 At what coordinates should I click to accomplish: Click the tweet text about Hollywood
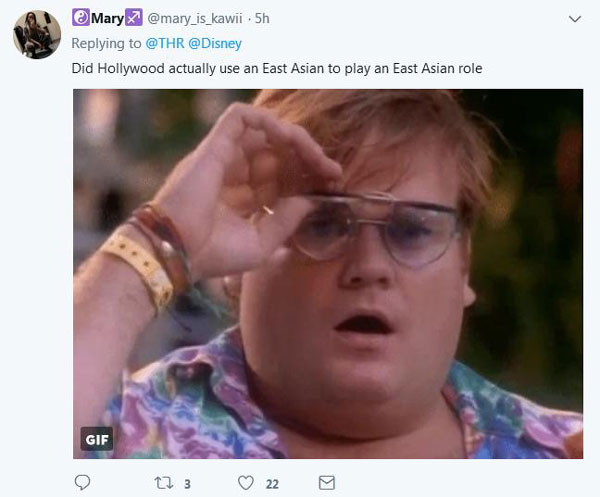(277, 68)
